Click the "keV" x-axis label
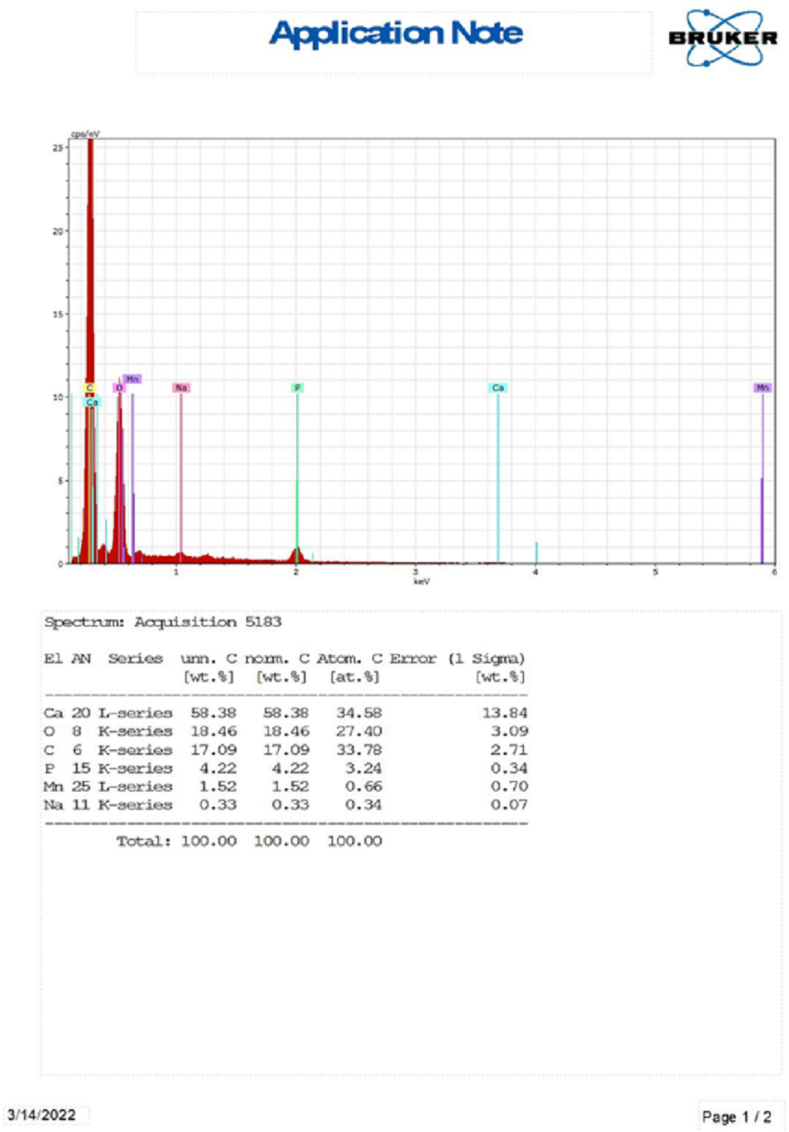 pos(421,581)
